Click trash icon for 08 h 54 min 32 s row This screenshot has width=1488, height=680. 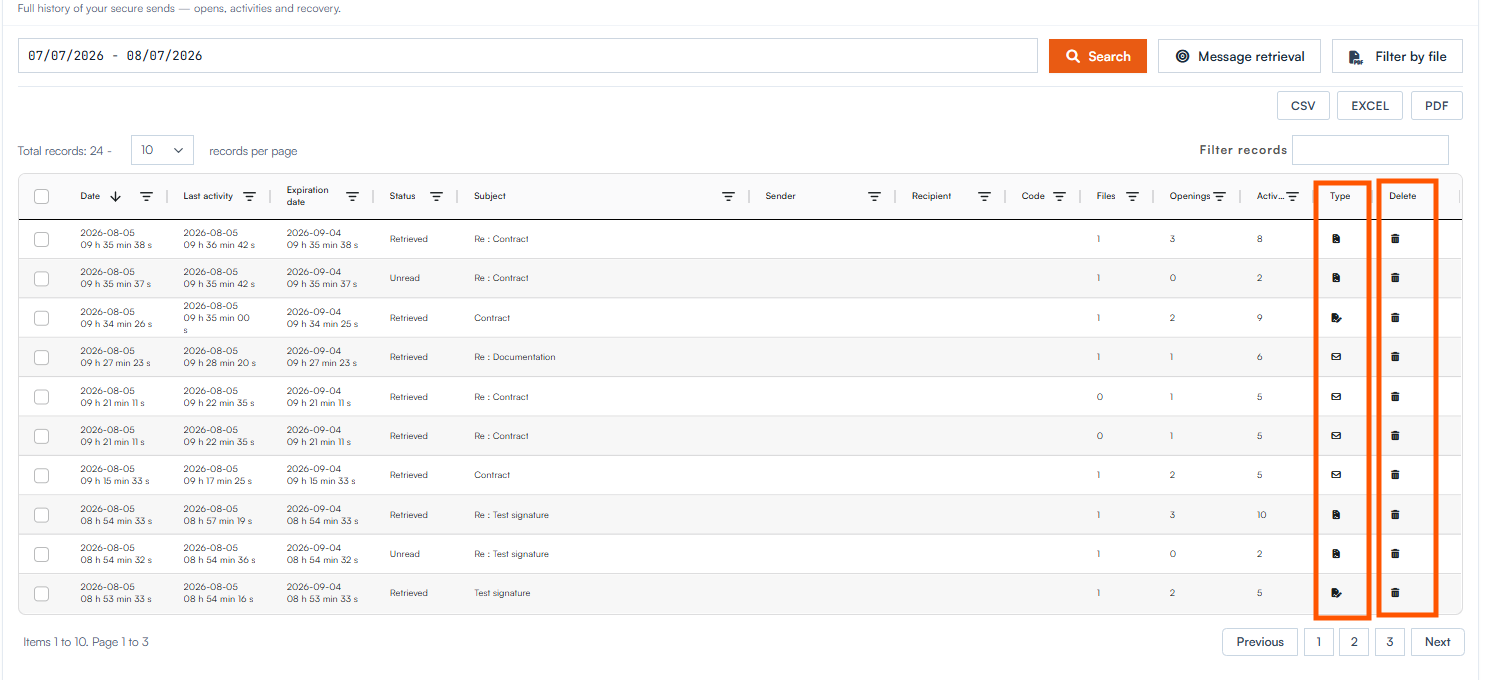coord(1395,554)
